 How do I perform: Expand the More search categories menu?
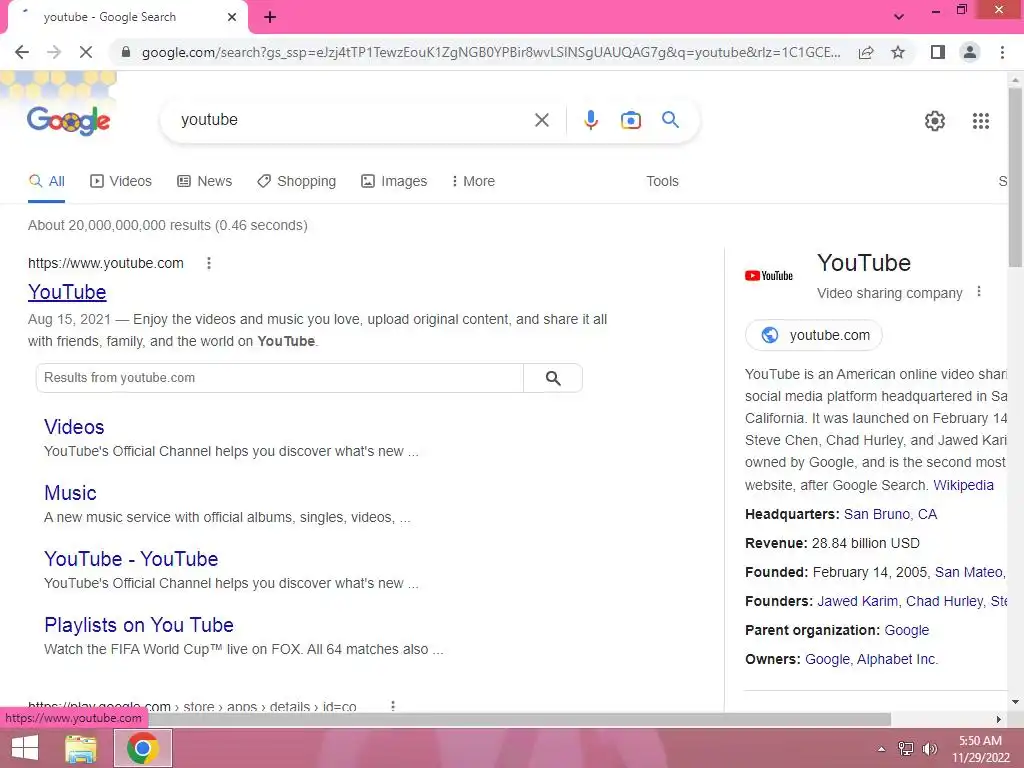pyautogui.click(x=473, y=182)
